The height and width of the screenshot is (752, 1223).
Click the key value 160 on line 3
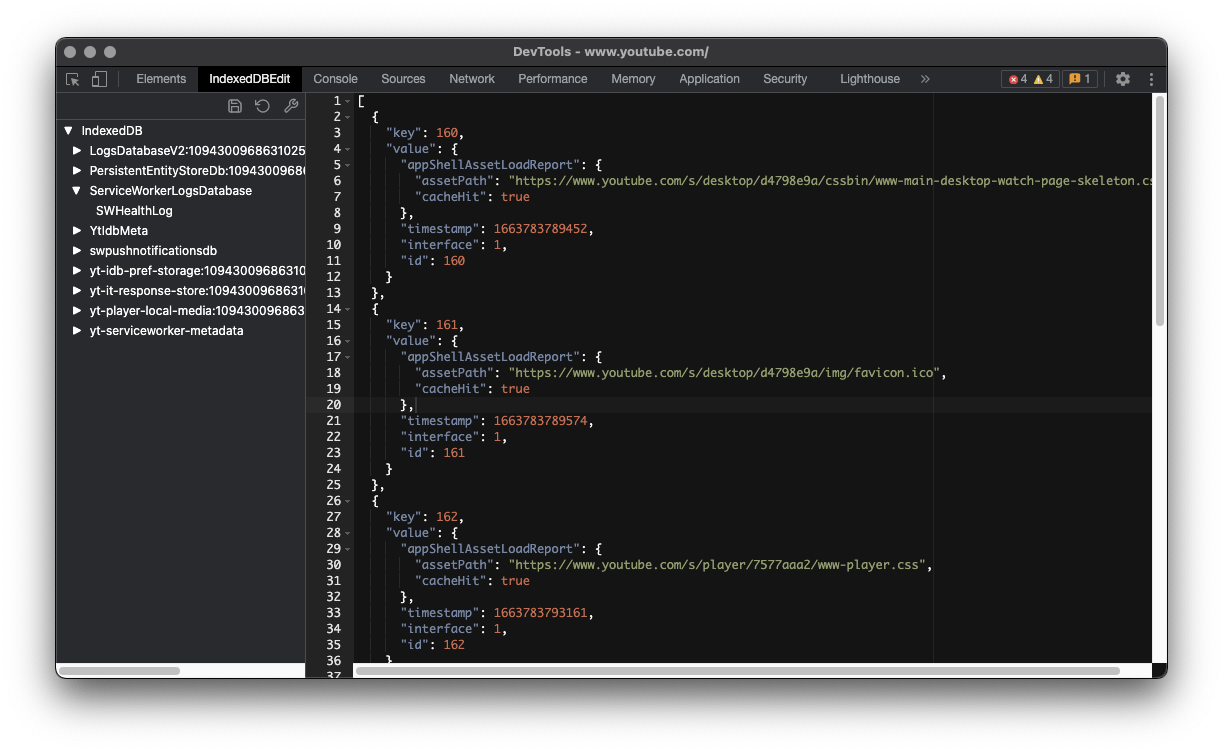click(447, 133)
